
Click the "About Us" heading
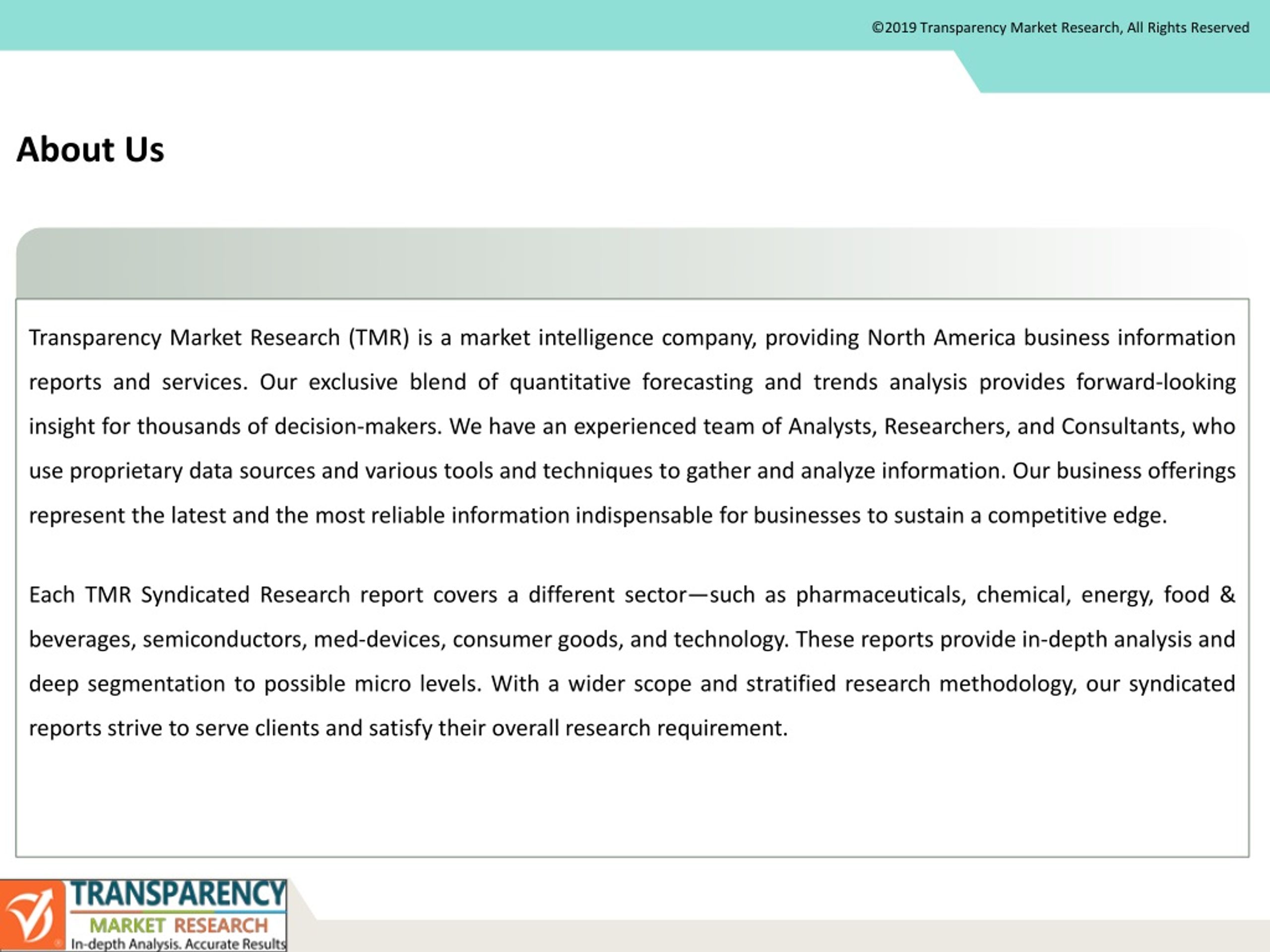coord(90,150)
